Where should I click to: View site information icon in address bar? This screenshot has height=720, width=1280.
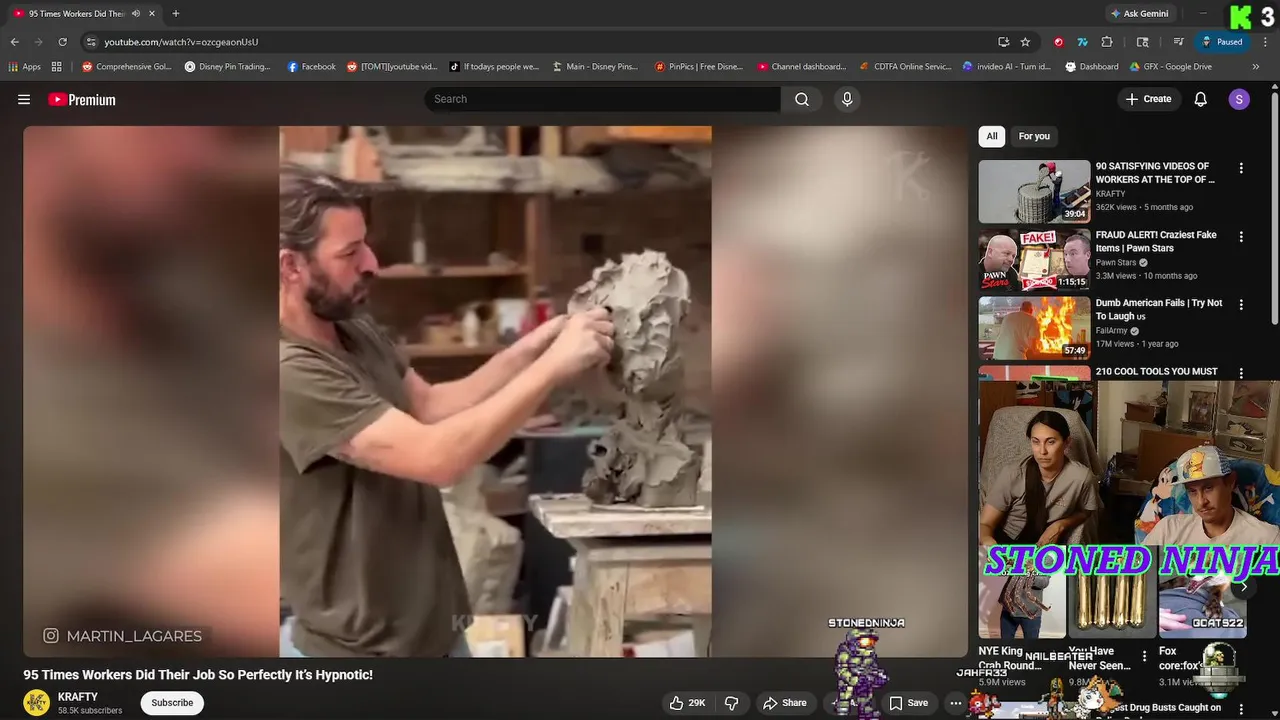coord(91,42)
